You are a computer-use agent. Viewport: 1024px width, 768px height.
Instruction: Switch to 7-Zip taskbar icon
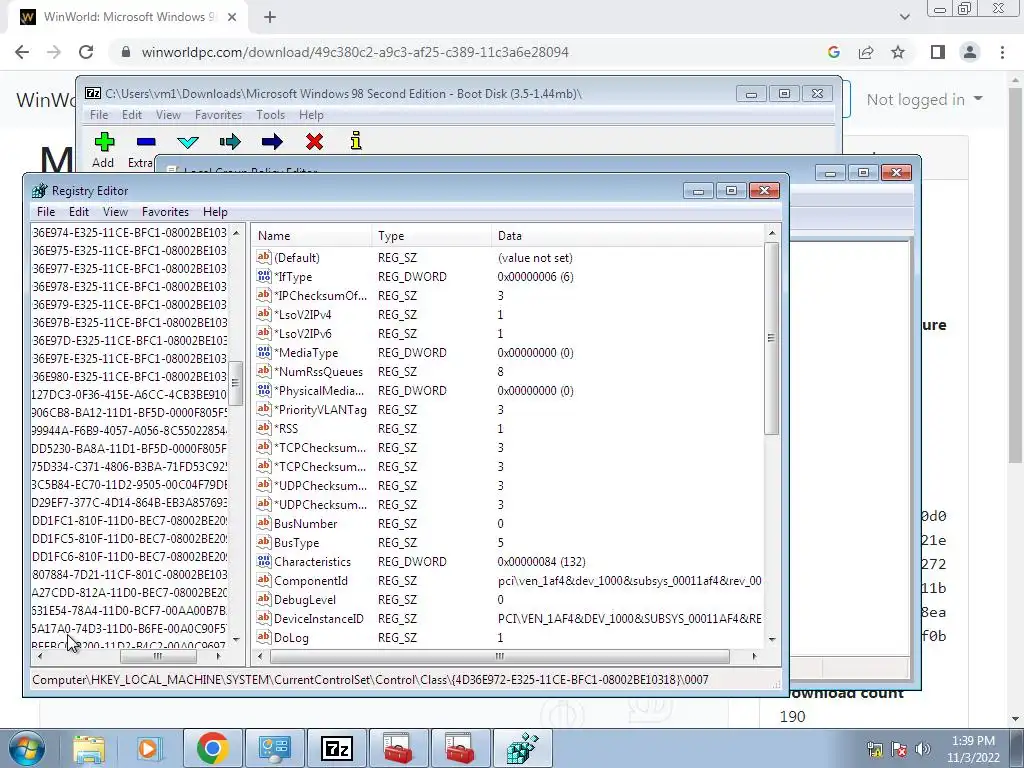[337, 748]
